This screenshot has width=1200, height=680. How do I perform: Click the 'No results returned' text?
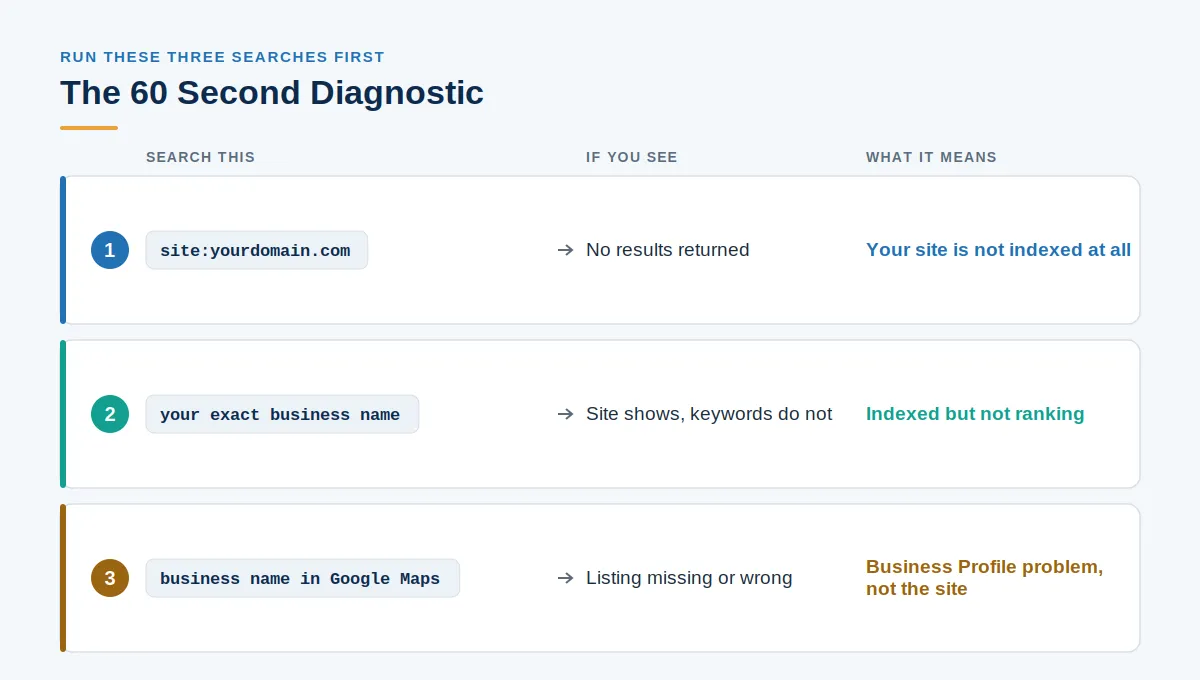[668, 250]
